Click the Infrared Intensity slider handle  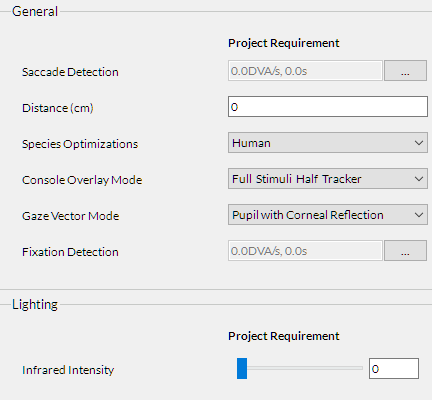point(242,368)
